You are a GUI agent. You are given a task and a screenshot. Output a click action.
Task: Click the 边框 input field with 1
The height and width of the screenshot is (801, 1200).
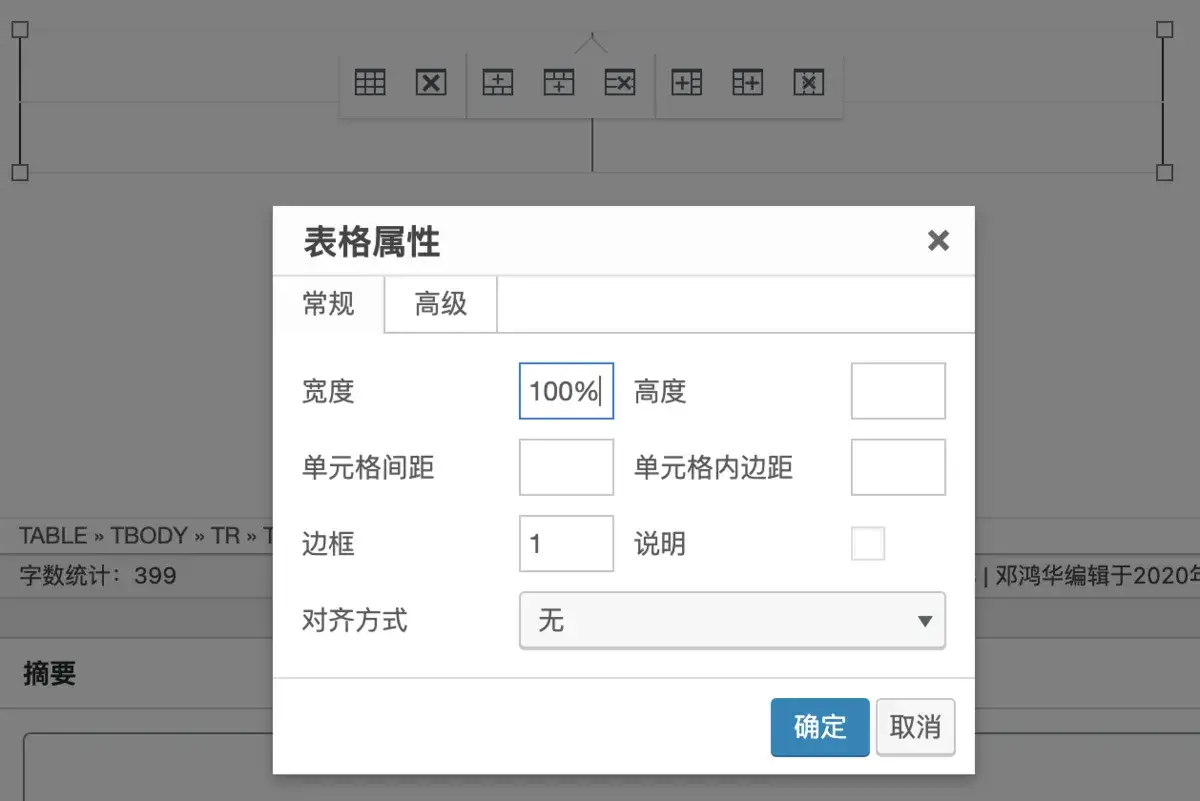pyautogui.click(x=566, y=544)
